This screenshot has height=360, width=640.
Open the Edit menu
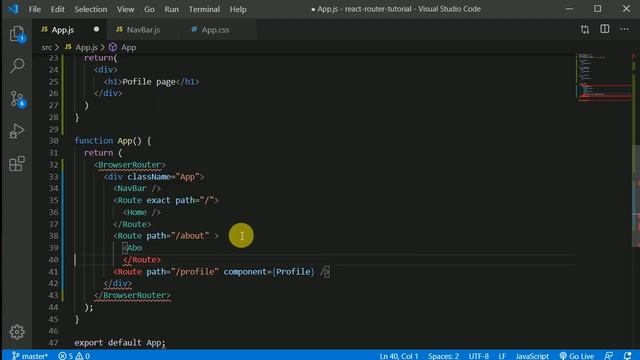coord(57,9)
